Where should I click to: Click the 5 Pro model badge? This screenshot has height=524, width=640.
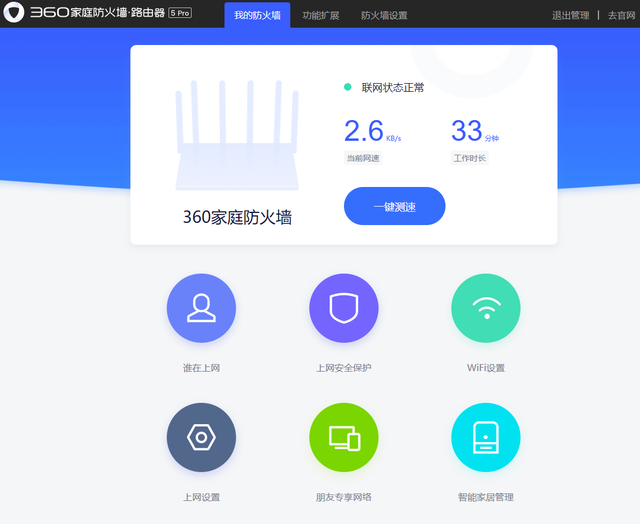coord(180,13)
